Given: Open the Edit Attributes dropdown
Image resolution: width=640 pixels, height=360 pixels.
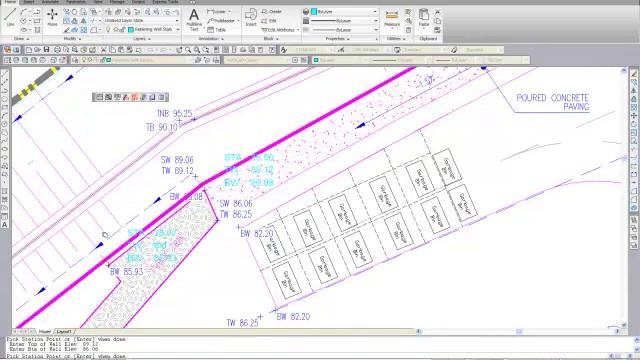Looking at the screenshot, I should [x=298, y=30].
